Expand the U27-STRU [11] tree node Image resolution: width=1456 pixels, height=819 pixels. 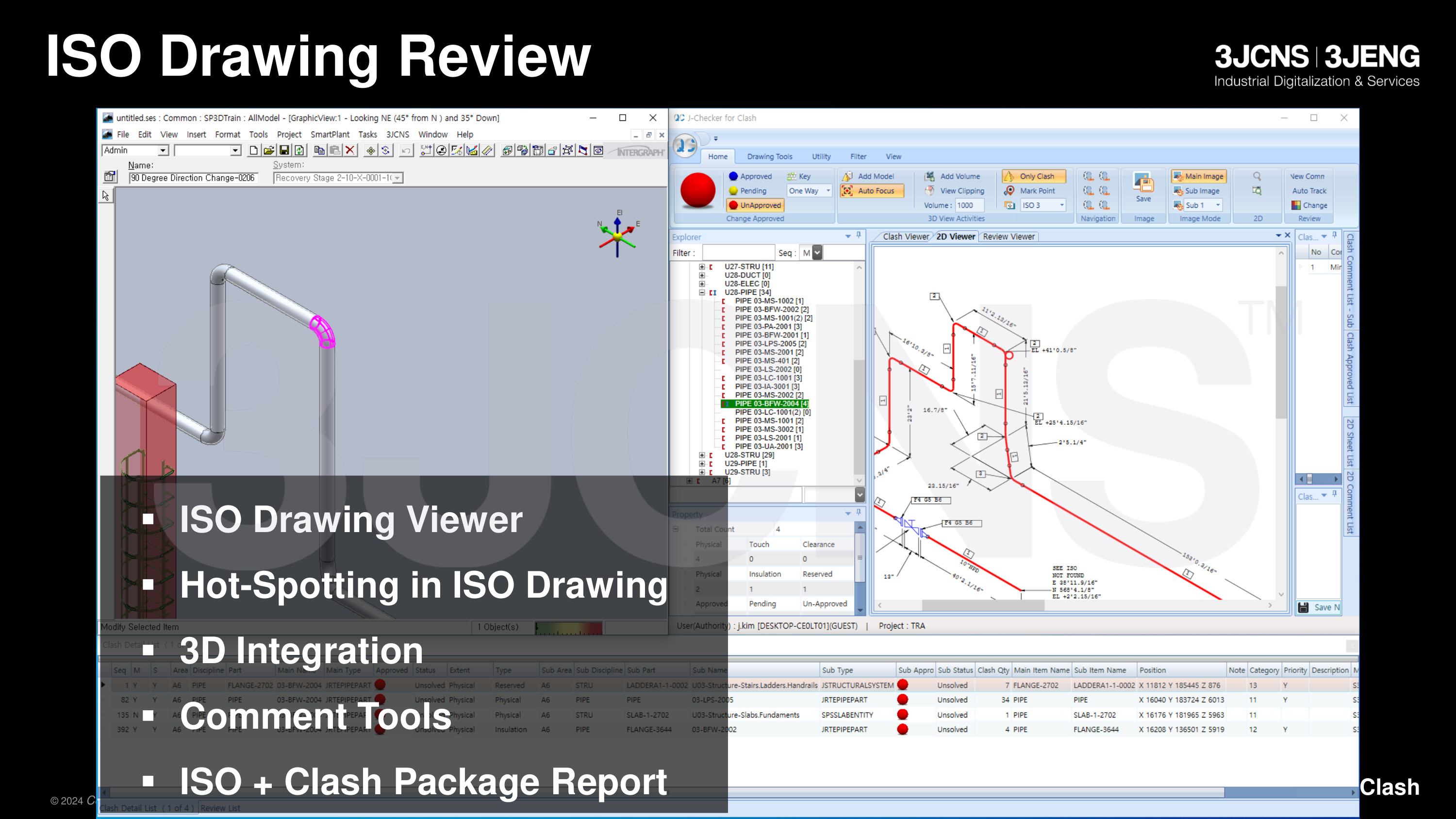pyautogui.click(x=702, y=267)
